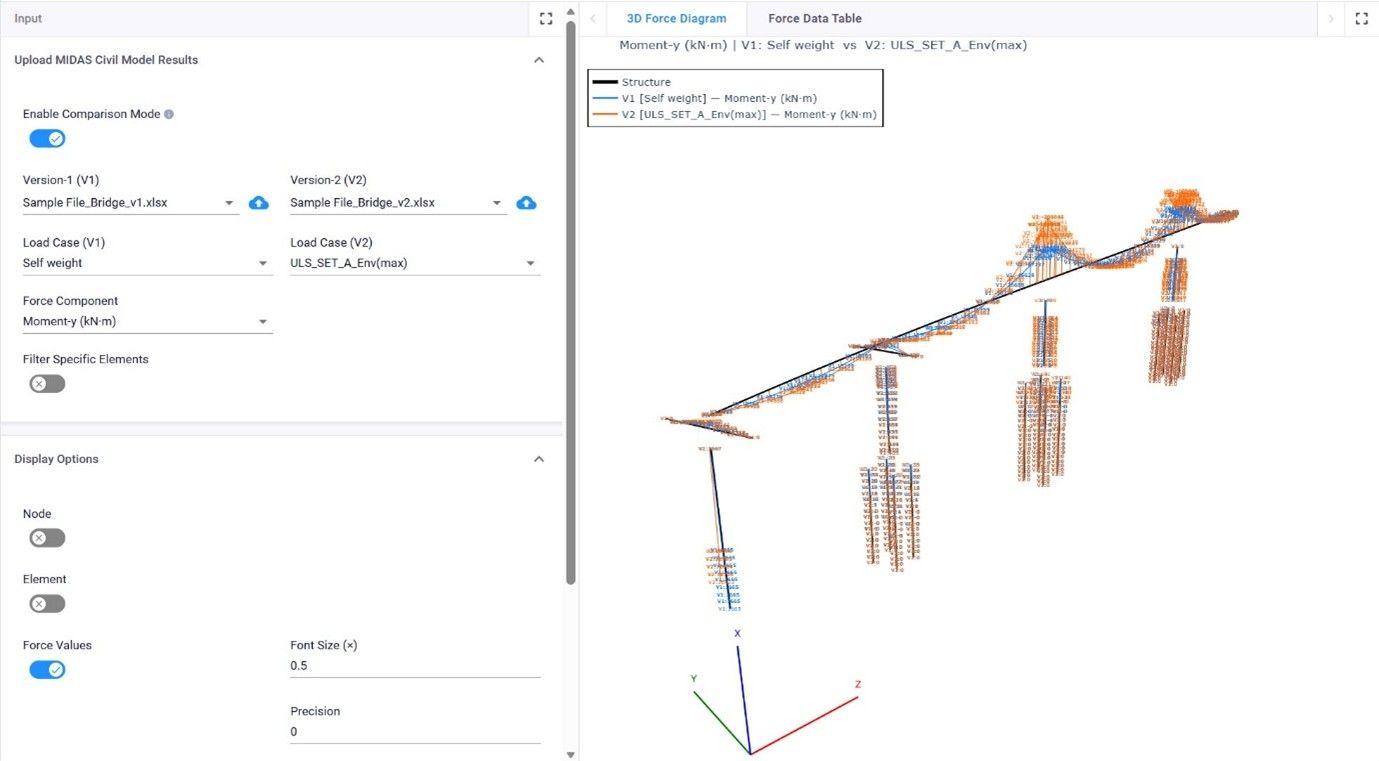Click the Input panel fullscreen icon
The height and width of the screenshot is (761, 1379).
(x=546, y=19)
